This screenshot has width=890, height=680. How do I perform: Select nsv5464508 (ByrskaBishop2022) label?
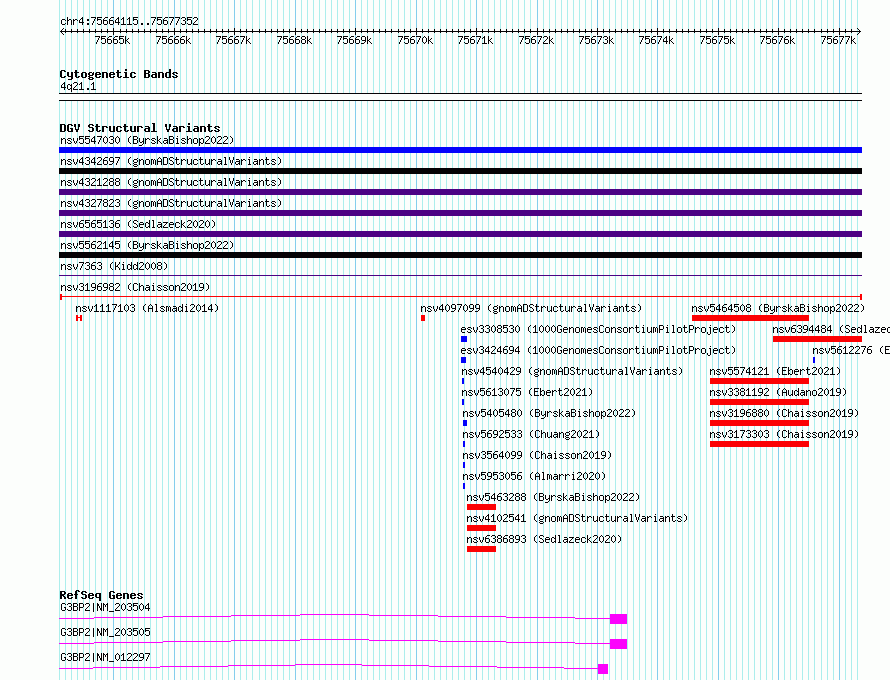[778, 308]
